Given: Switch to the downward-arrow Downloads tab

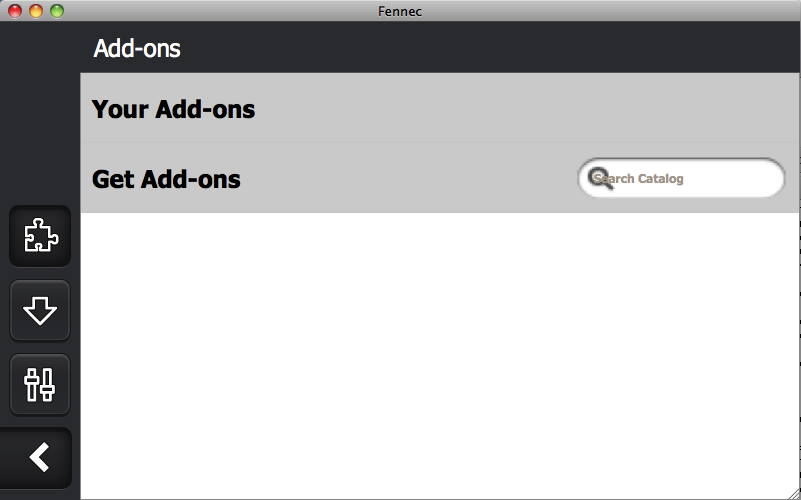Looking at the screenshot, I should [40, 310].
